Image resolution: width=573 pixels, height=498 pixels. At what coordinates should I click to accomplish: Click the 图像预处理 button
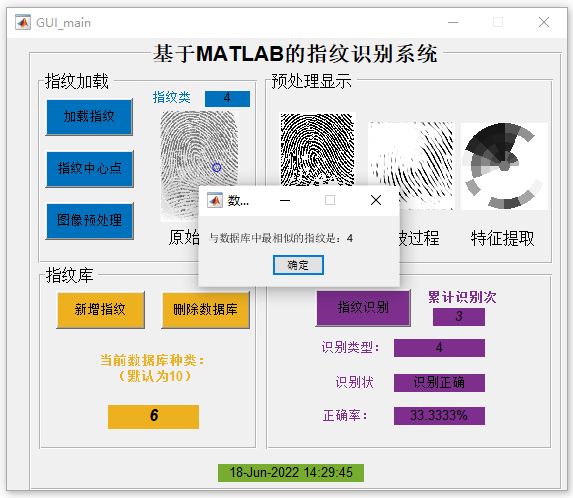click(x=89, y=221)
